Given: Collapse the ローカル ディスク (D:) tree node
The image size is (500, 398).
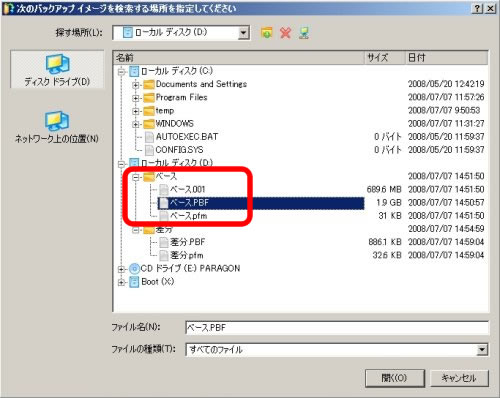Looking at the screenshot, I should pos(121,163).
